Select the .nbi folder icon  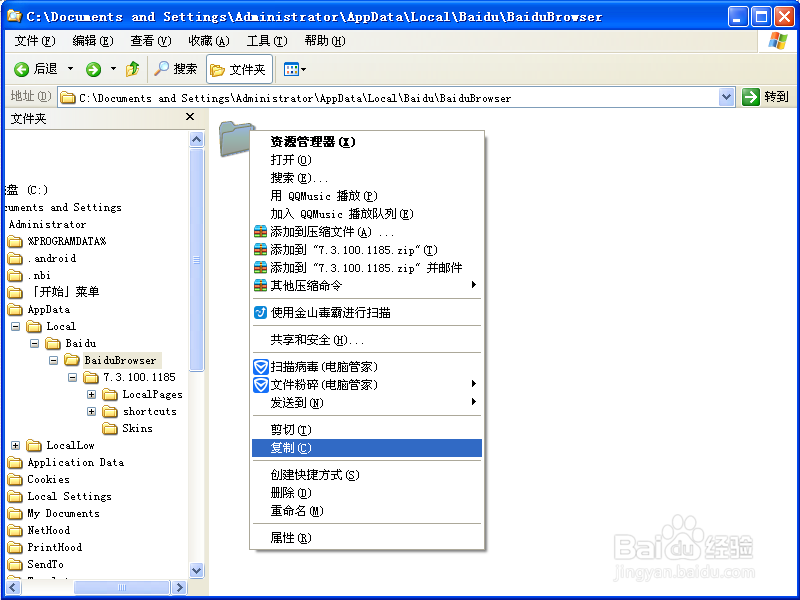(15, 276)
